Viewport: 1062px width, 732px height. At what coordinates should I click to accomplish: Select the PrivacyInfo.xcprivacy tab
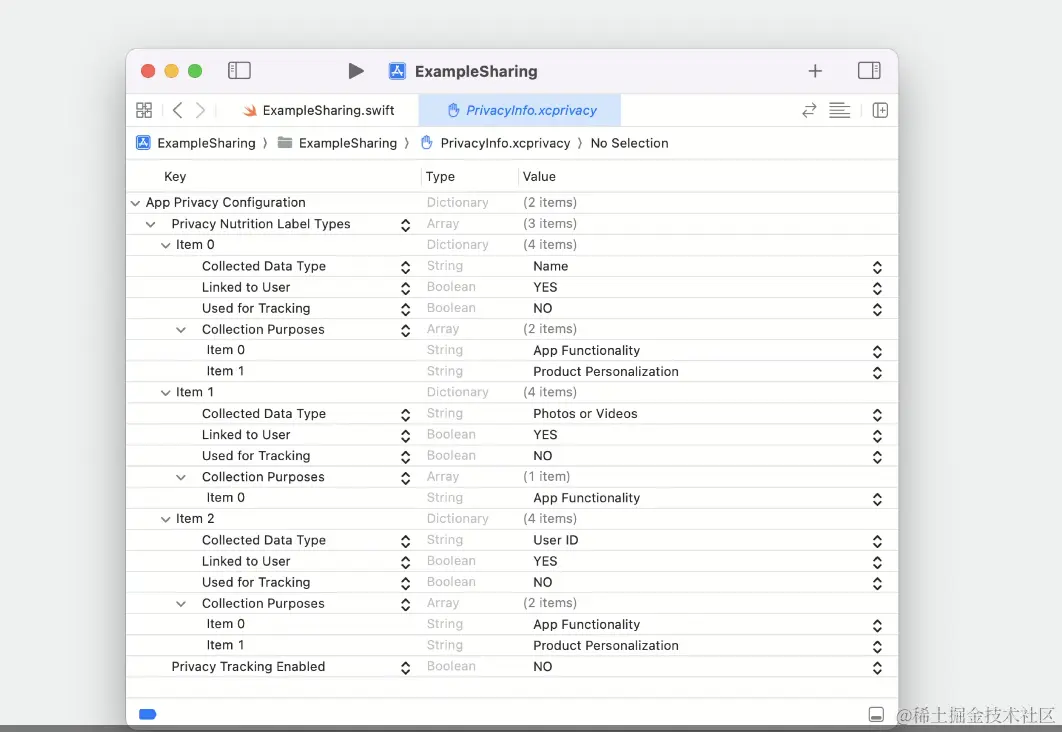point(519,110)
